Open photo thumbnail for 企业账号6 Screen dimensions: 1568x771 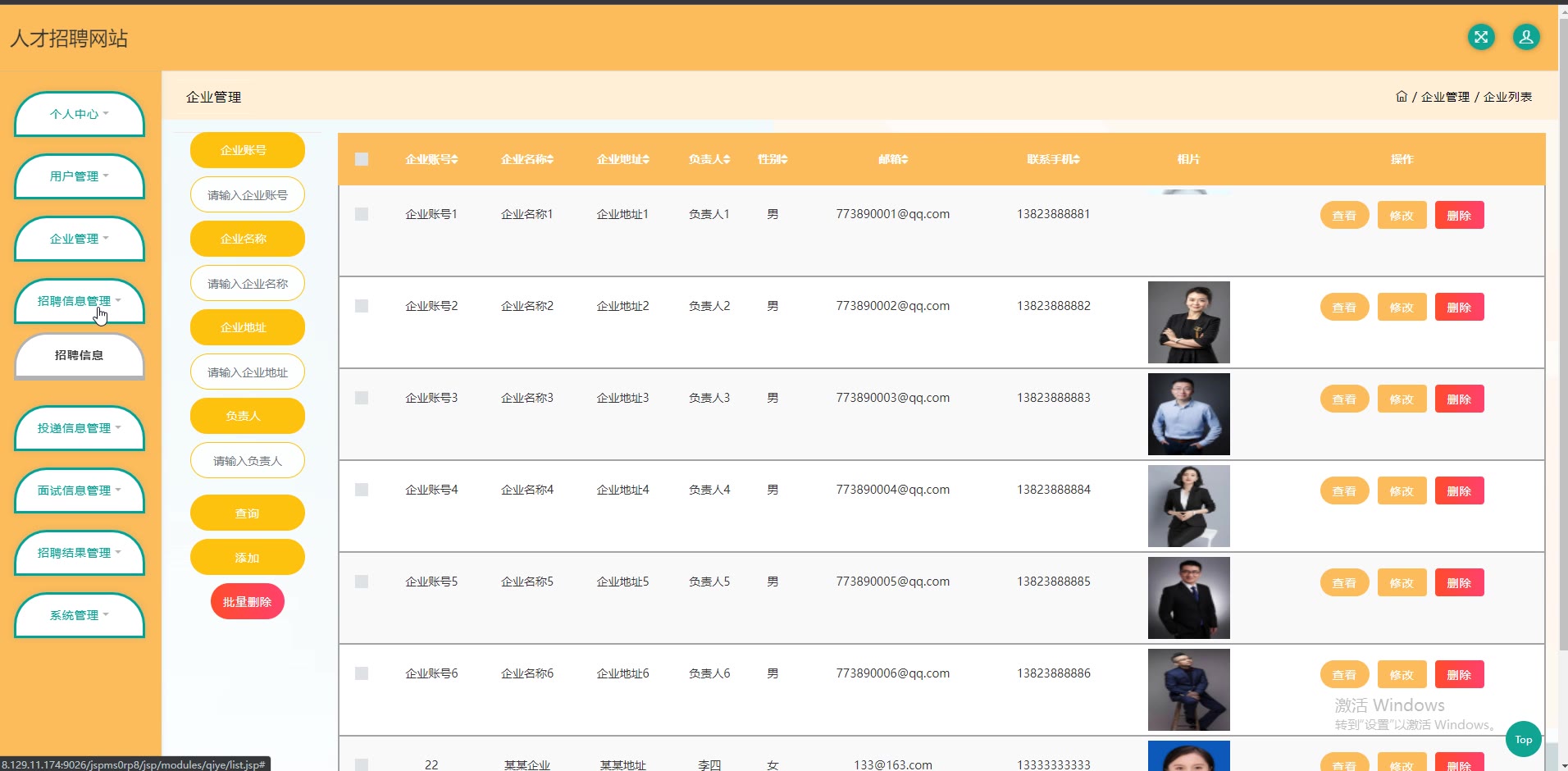coord(1188,690)
